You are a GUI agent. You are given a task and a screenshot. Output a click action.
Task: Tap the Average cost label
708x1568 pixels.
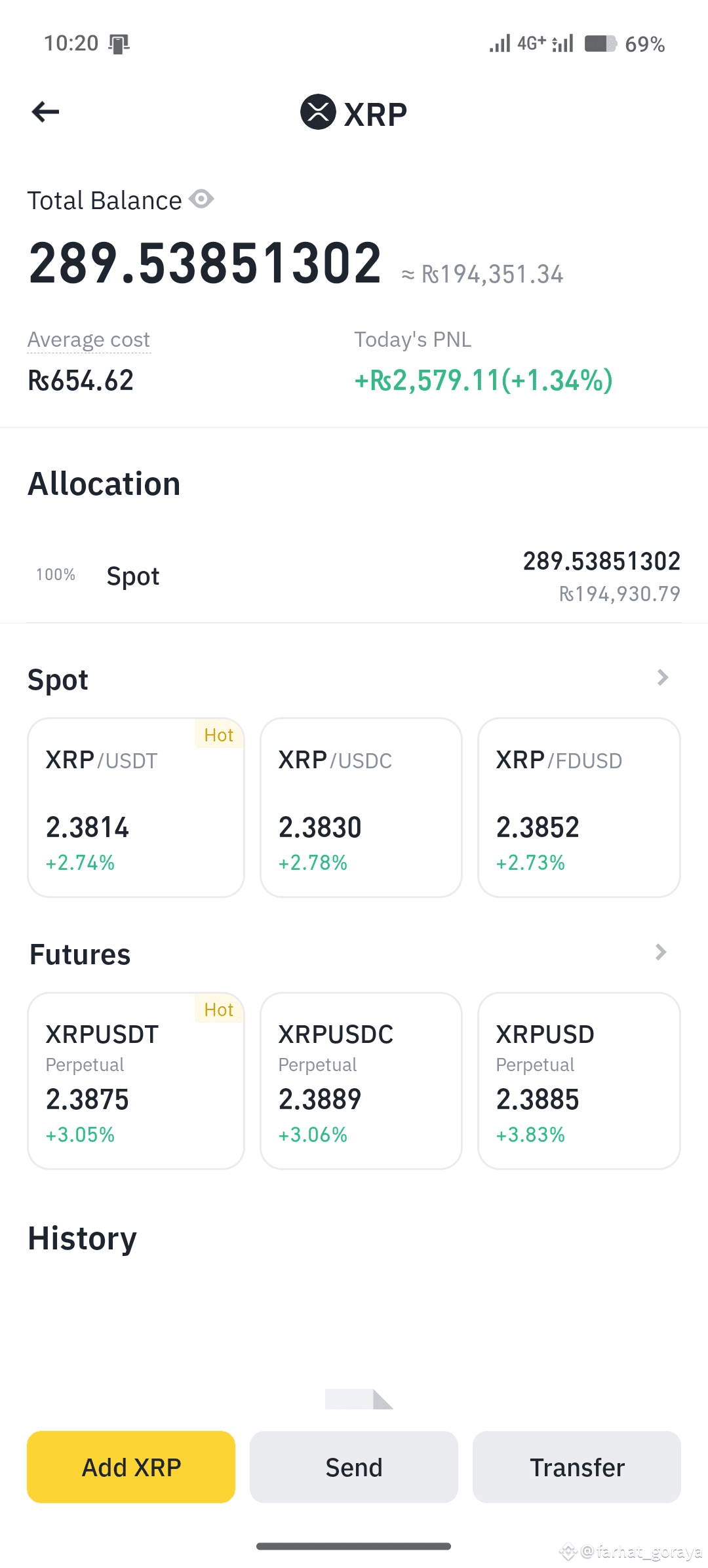pyautogui.click(x=88, y=340)
